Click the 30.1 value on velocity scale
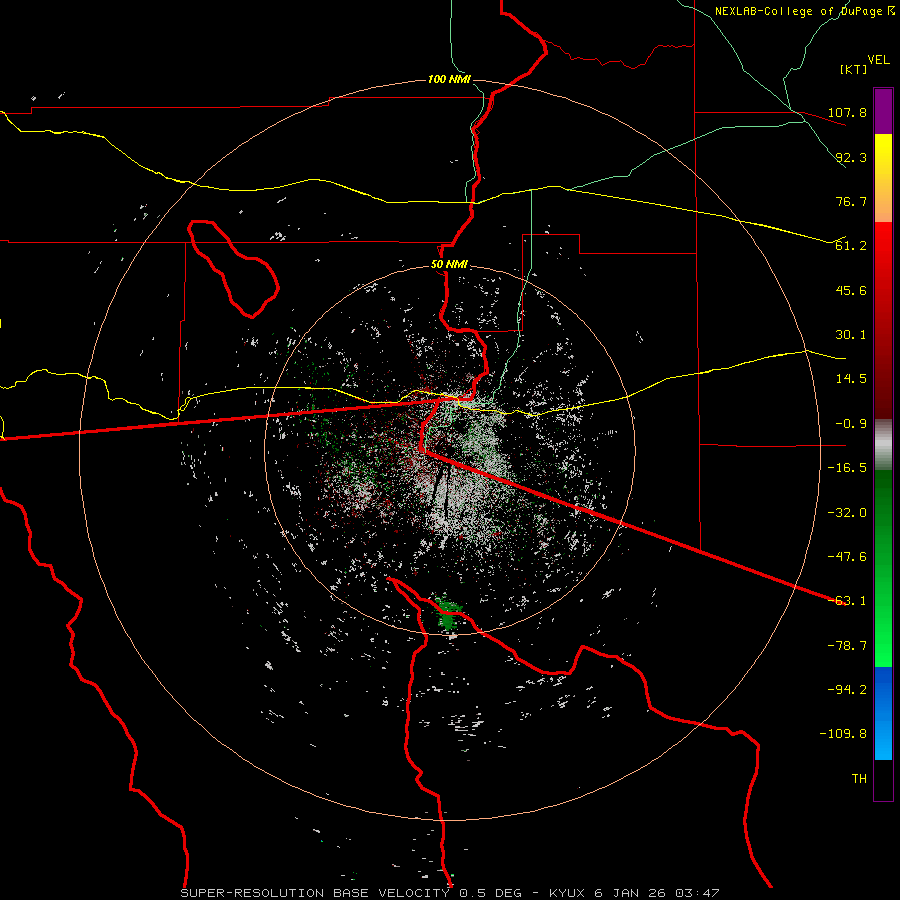 (851, 335)
